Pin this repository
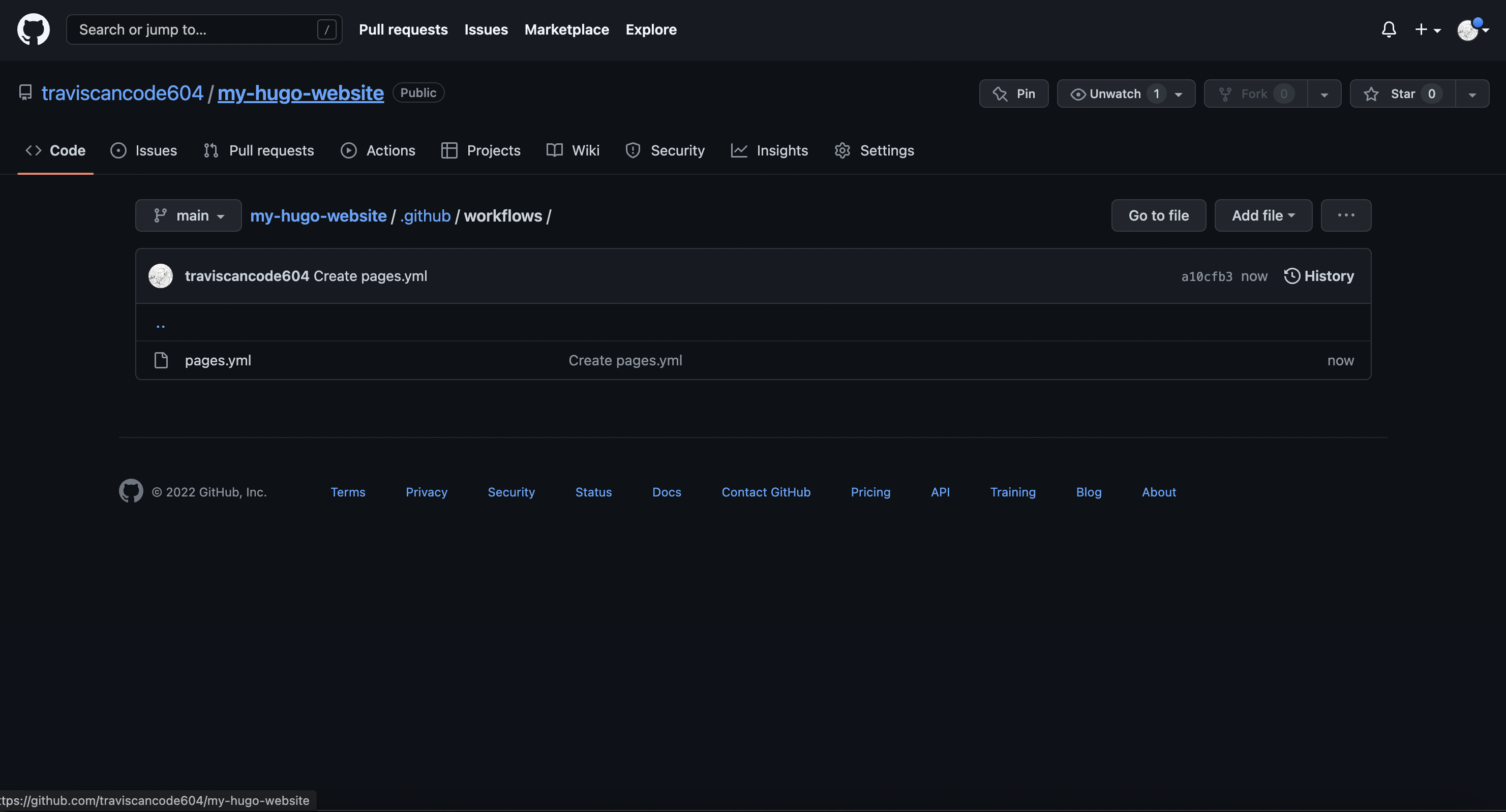 click(1014, 93)
